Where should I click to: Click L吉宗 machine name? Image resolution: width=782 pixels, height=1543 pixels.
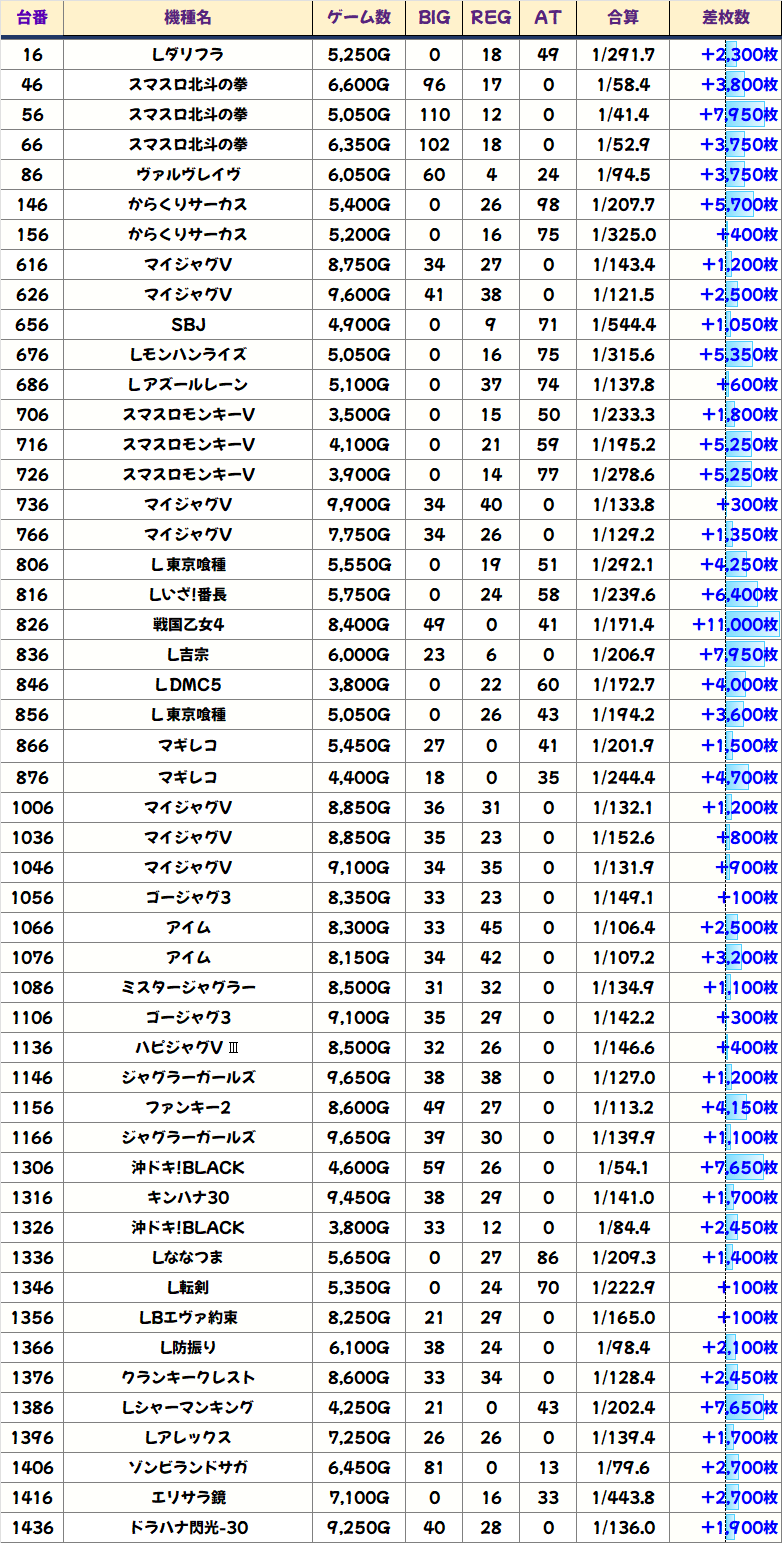point(188,655)
